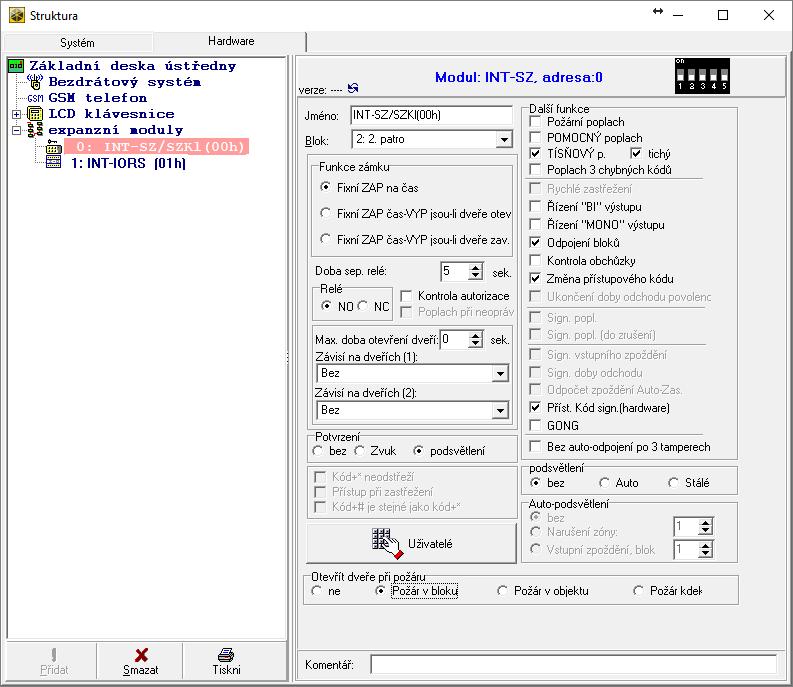Increase Doba sep. relé value with up arrow

tap(475, 268)
